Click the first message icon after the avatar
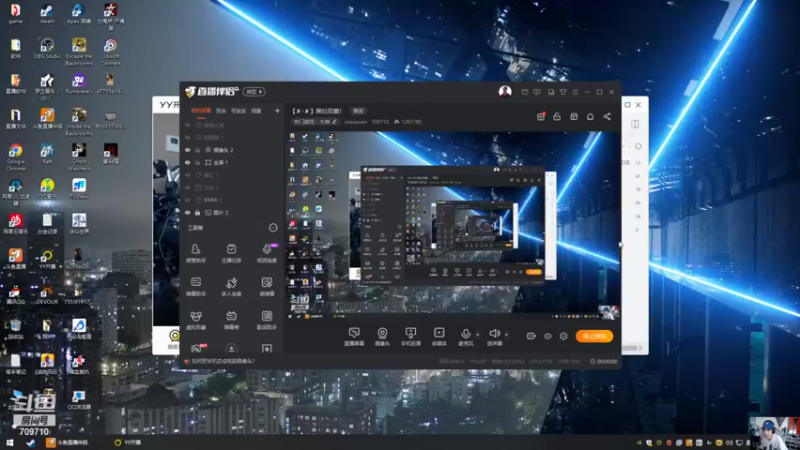The width and height of the screenshot is (800, 450). [524, 92]
